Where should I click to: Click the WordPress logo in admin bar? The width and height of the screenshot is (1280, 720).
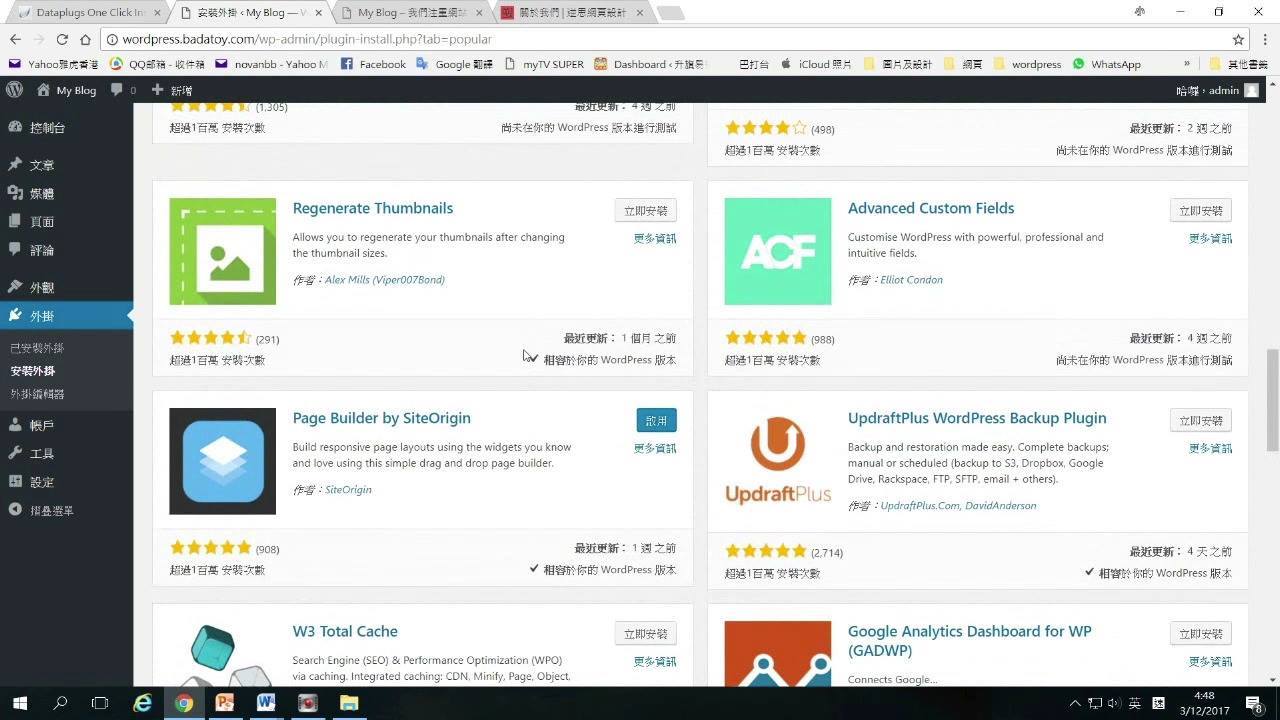(x=14, y=90)
